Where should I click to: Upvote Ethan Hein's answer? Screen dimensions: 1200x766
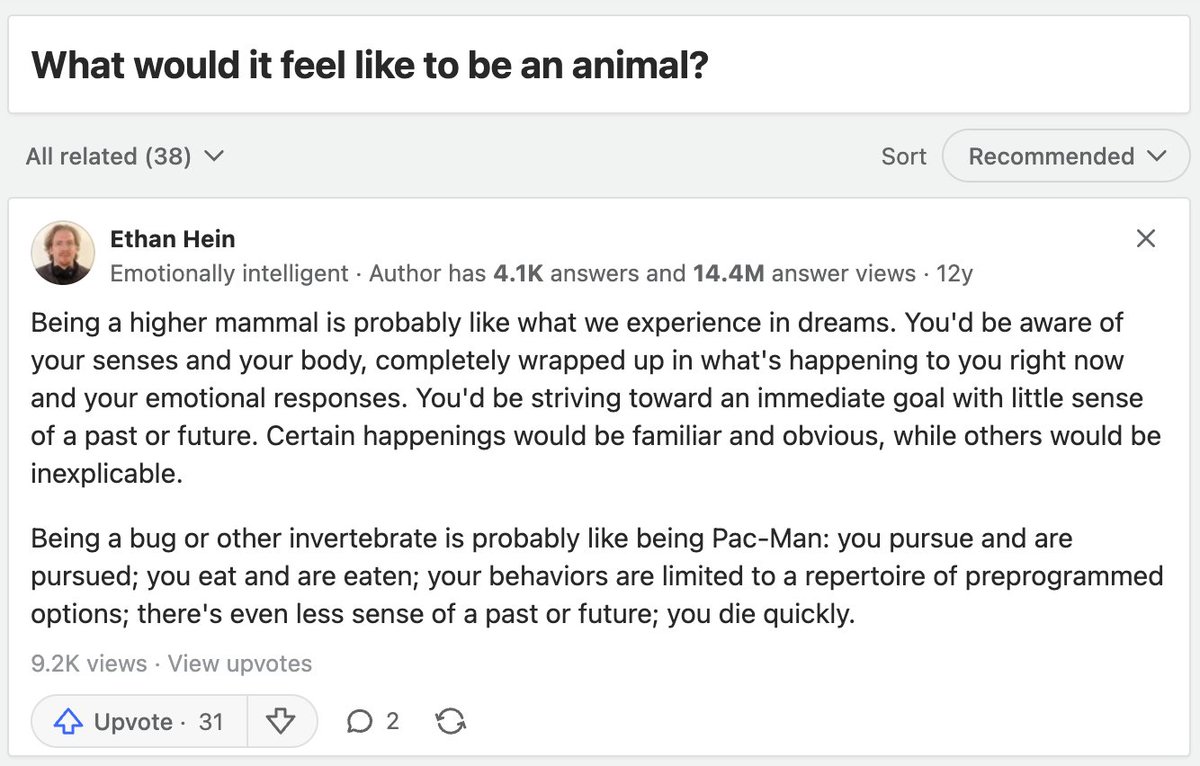pyautogui.click(x=139, y=721)
